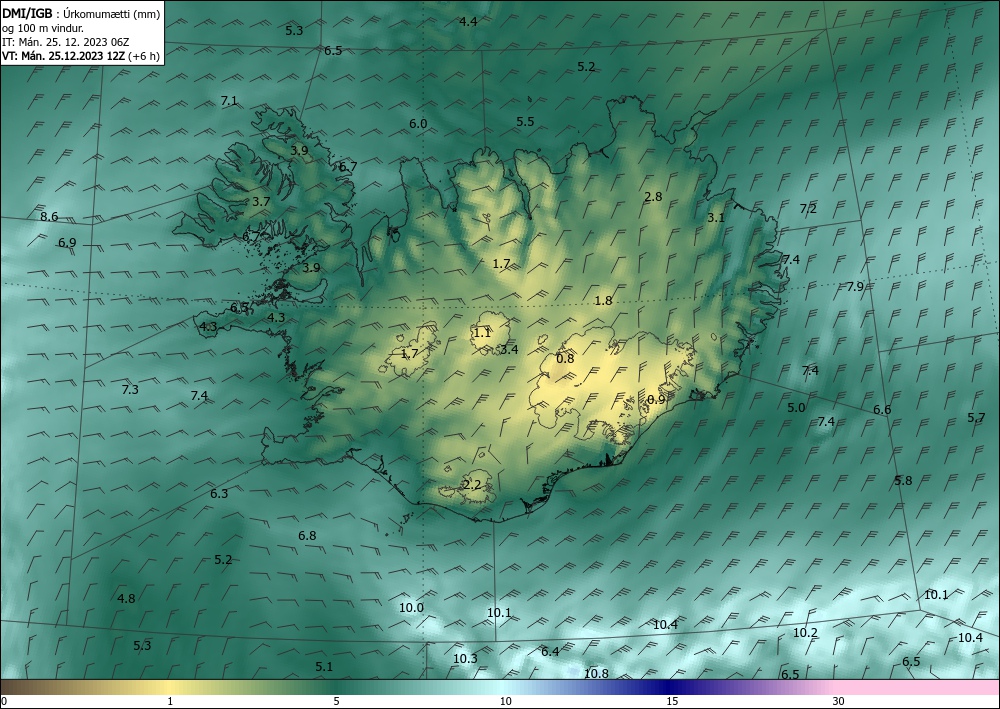Click the 10.2 value on the map
The image size is (1000, 709).
(805, 633)
